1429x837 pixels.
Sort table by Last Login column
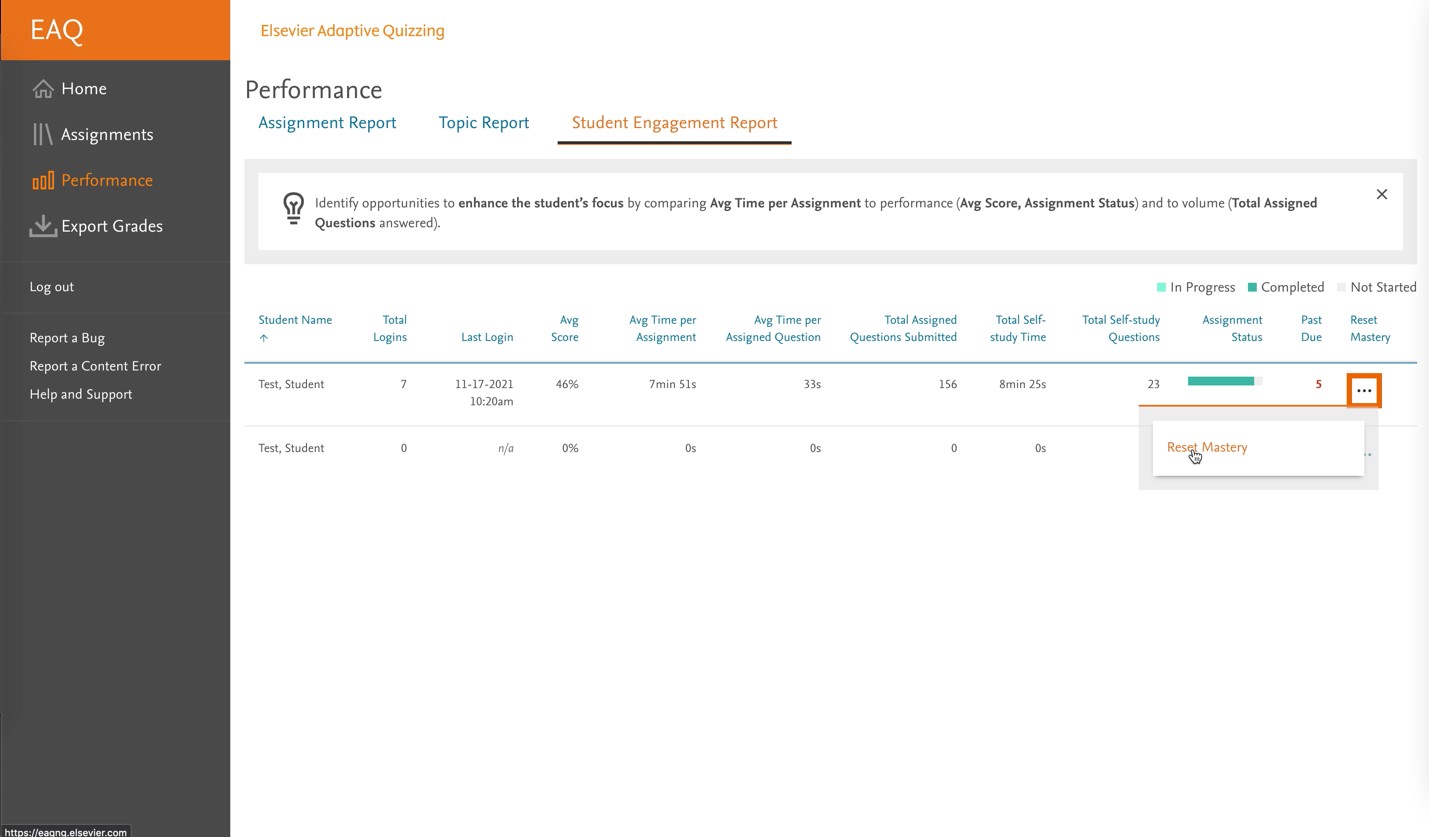tap(486, 337)
